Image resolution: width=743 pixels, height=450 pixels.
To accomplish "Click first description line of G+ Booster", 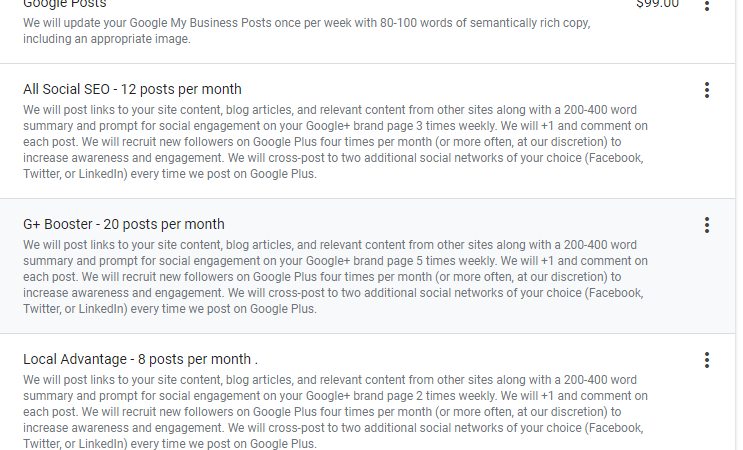I will 330,244.
